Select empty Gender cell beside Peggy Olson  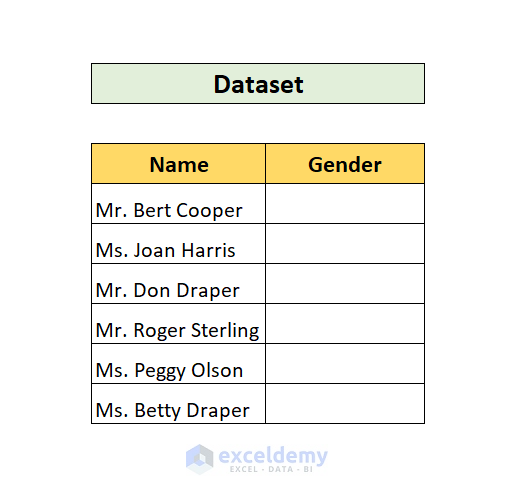tap(345, 364)
